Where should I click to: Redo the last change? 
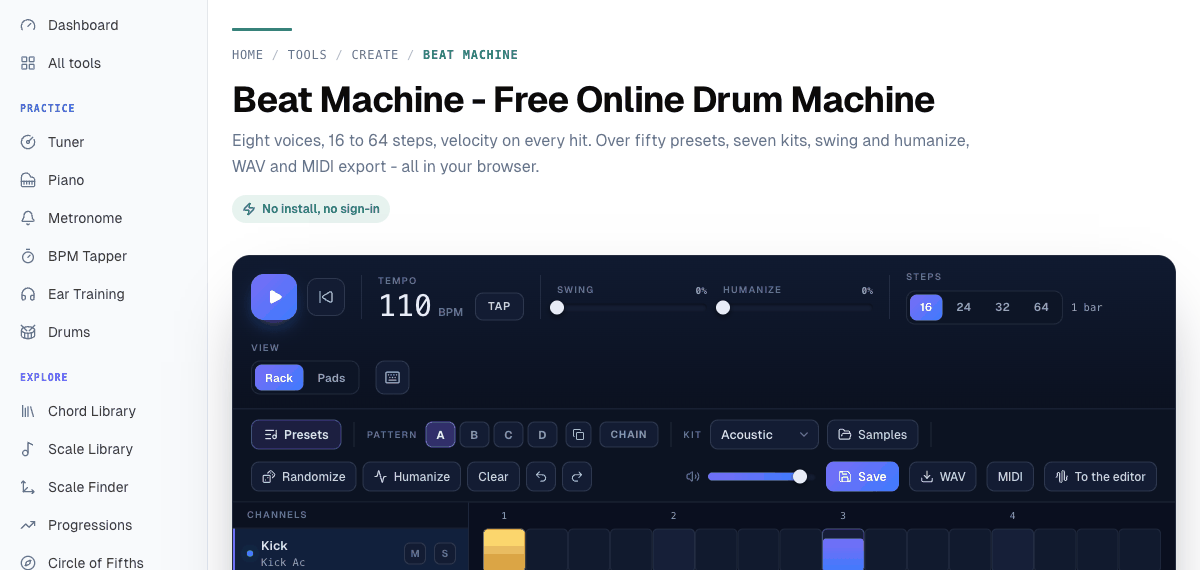(577, 477)
